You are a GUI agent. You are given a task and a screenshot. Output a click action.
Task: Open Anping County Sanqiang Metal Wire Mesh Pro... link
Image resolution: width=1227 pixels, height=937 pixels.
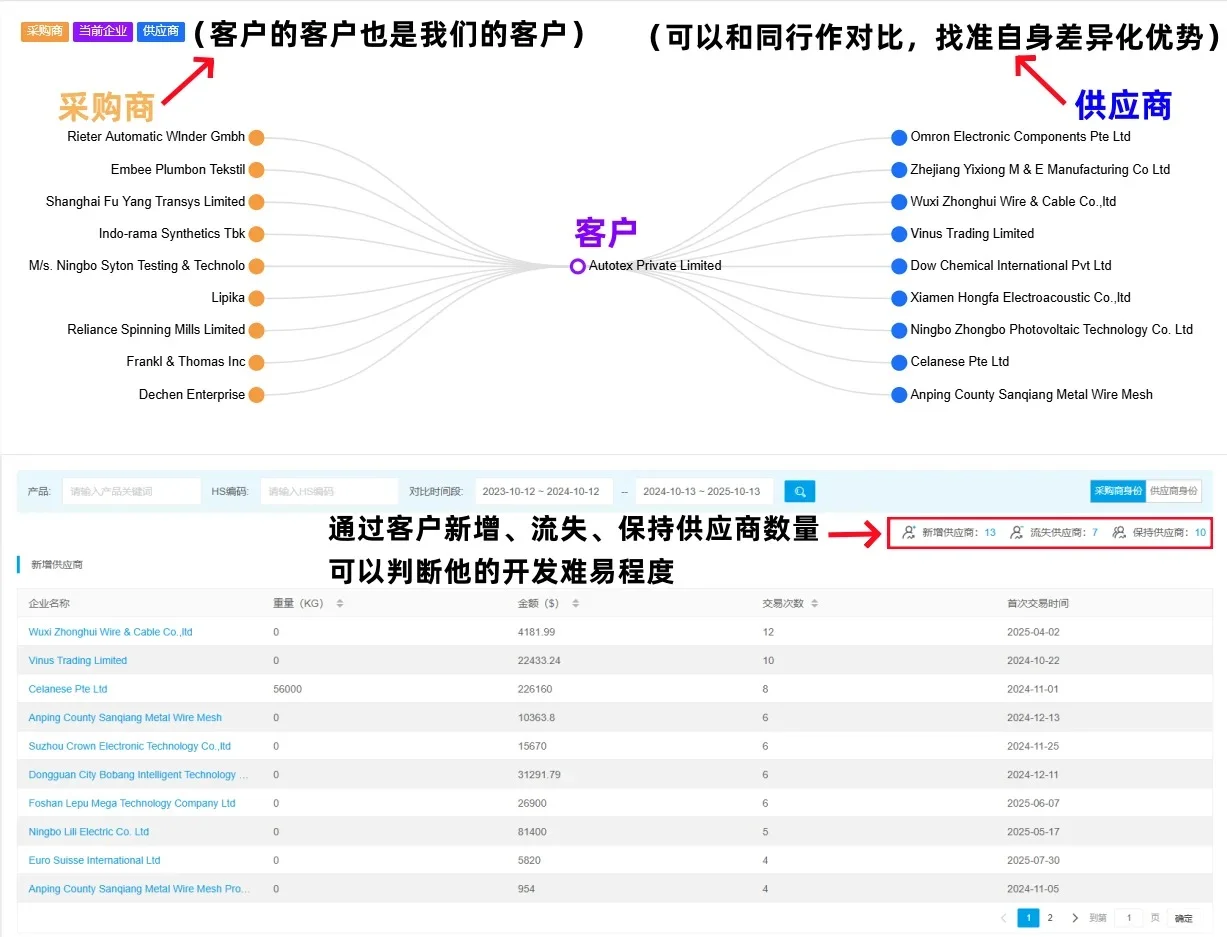[x=139, y=889]
